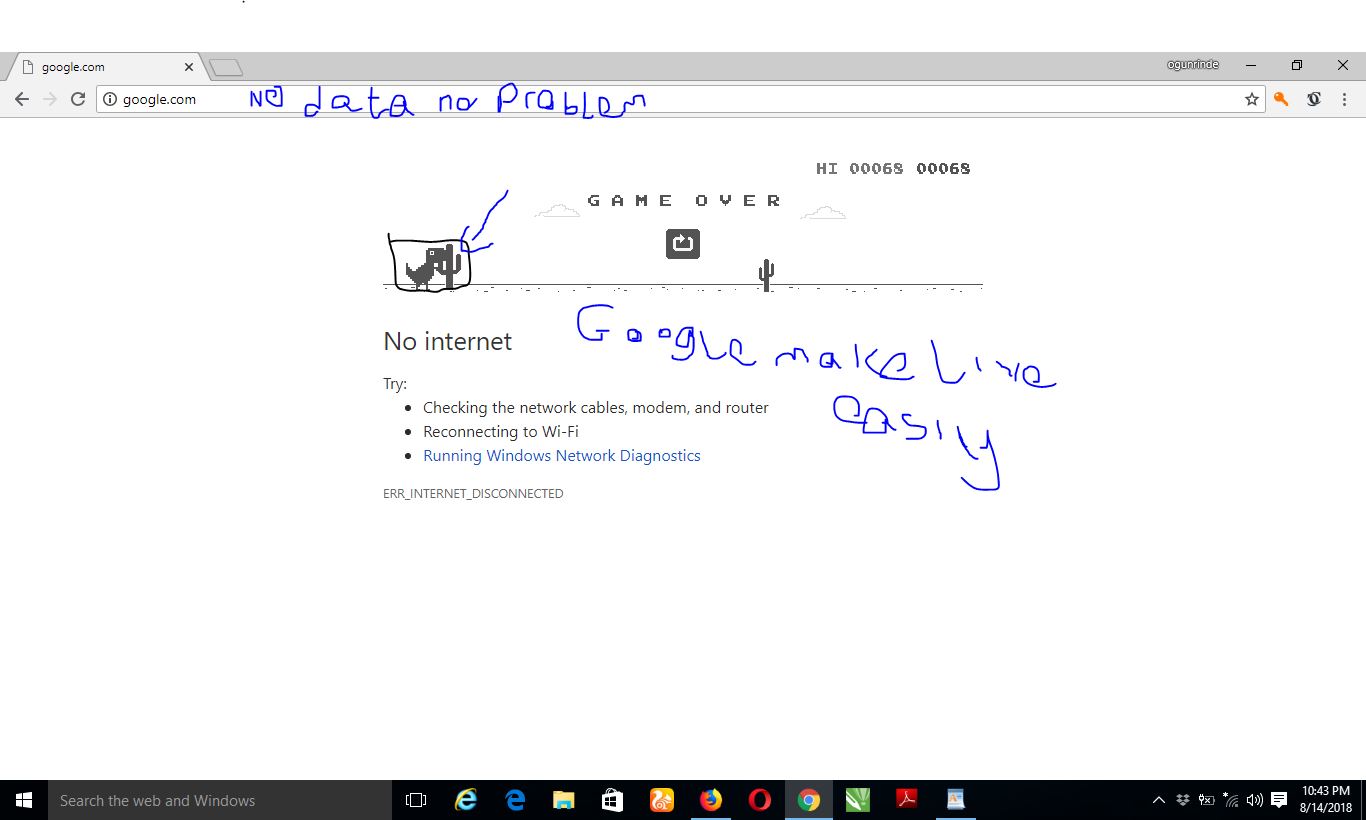Click the orange key extension icon
This screenshot has width=1366, height=820.
(1281, 99)
